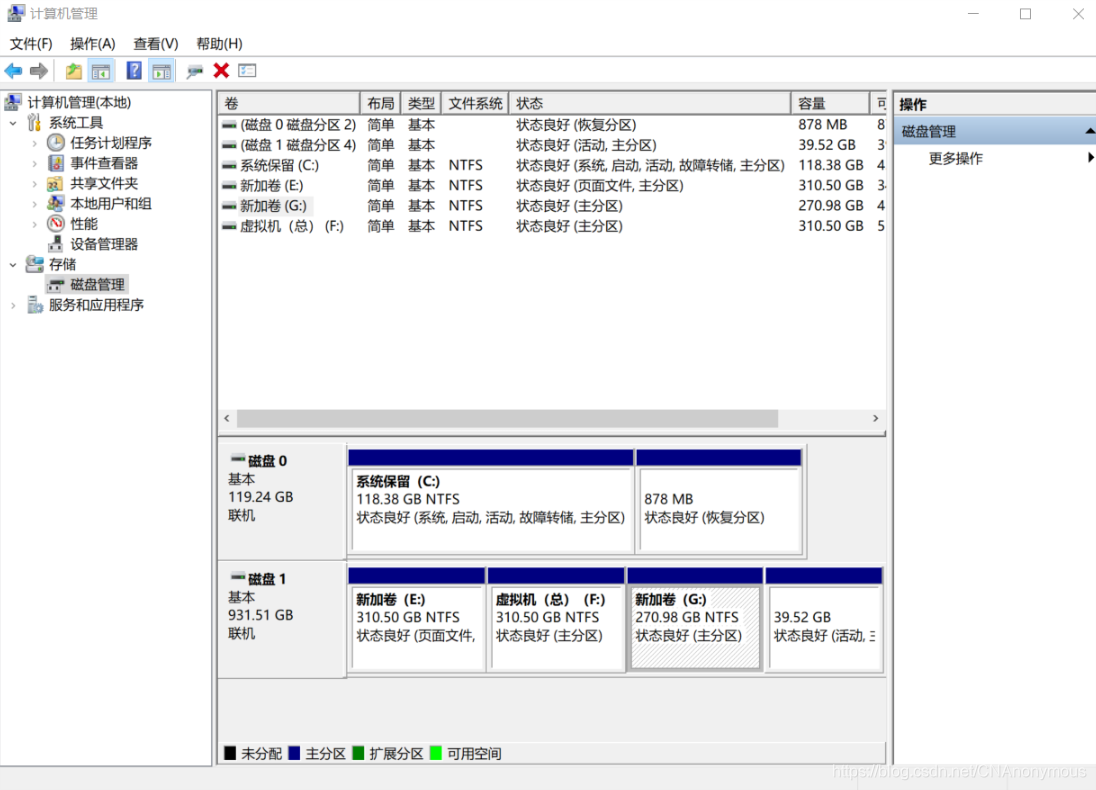Toggle the console tree show/hide icon

[101, 71]
